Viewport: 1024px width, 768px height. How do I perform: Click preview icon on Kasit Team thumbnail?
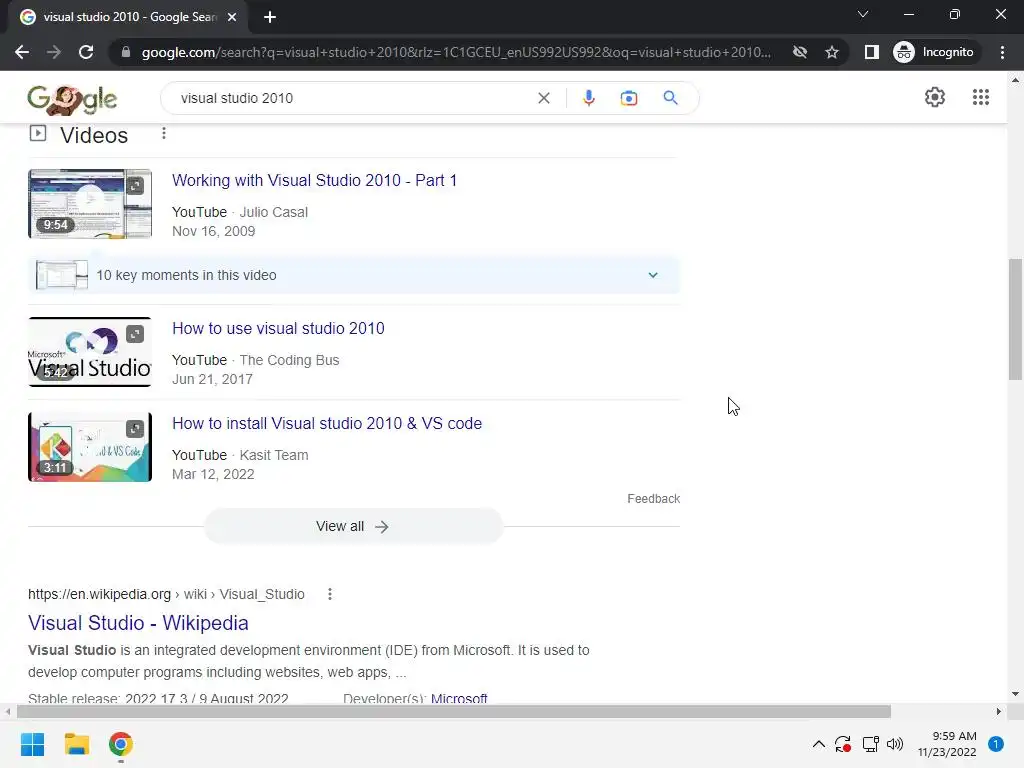[x=135, y=429]
